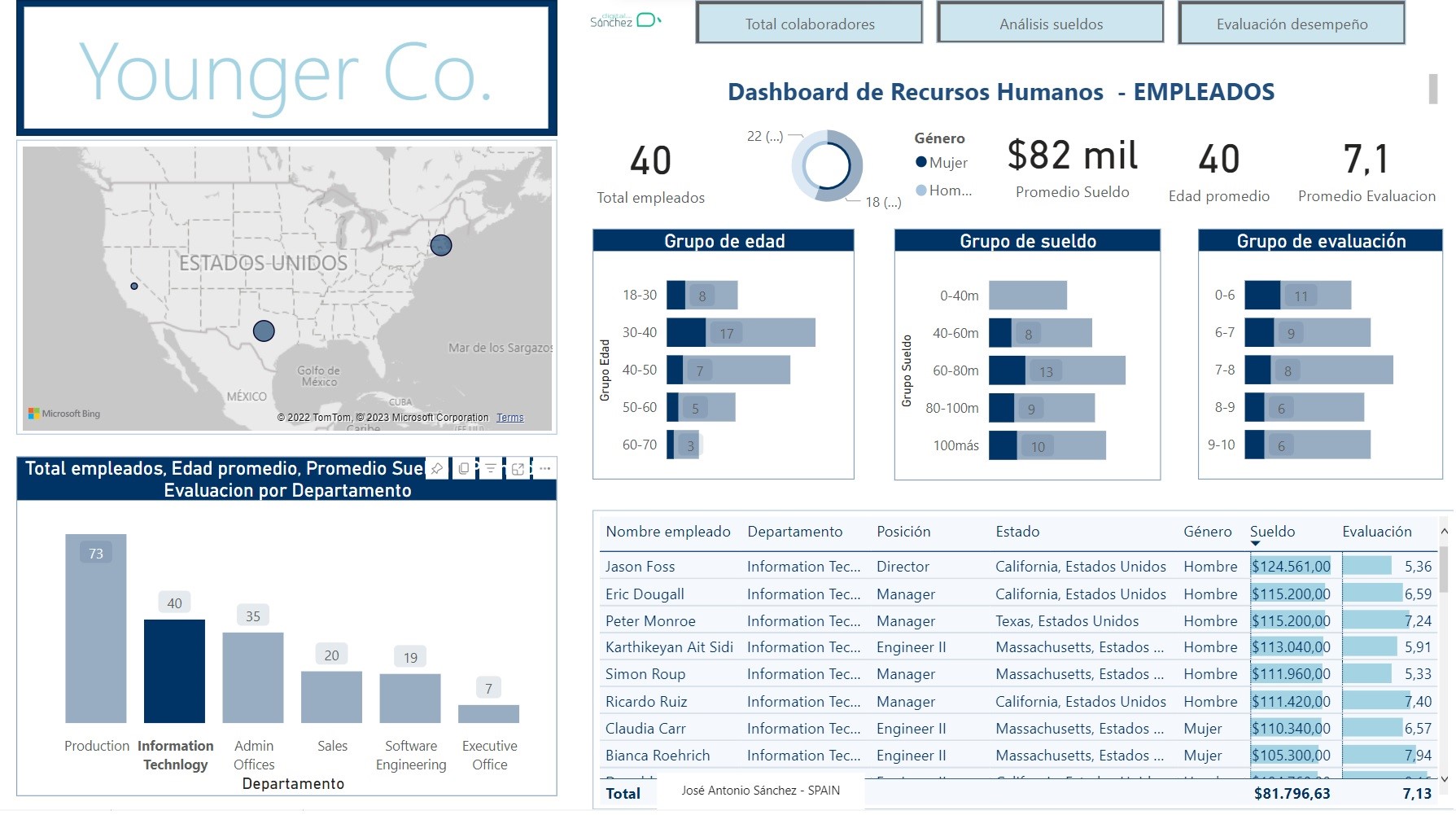Click Sueldo column sort arrow
The height and width of the screenshot is (815, 1456).
pos(1255,543)
